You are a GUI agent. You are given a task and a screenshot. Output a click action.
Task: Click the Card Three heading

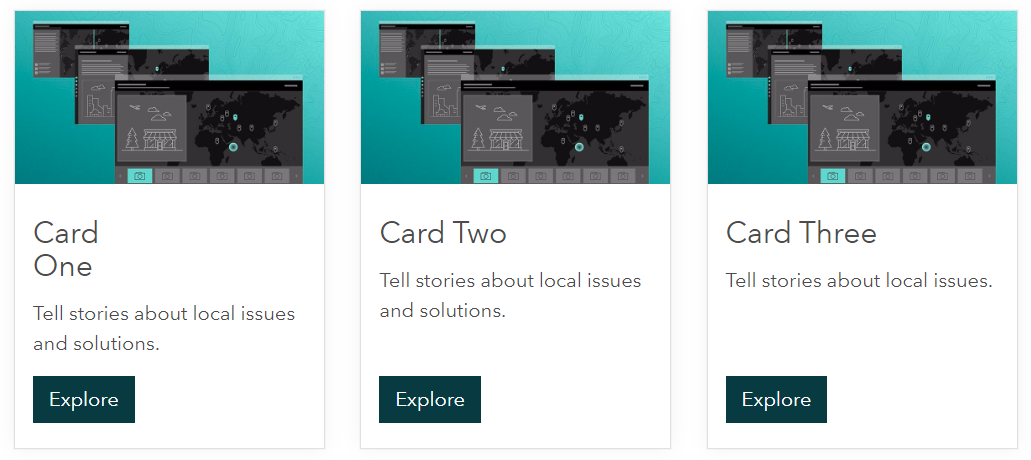tap(802, 233)
